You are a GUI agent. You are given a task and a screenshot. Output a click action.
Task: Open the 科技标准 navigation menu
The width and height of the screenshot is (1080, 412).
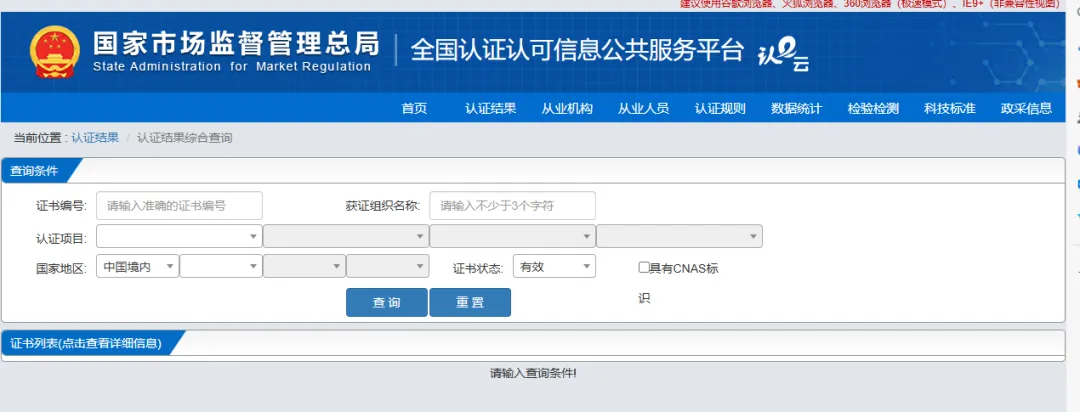(x=949, y=108)
